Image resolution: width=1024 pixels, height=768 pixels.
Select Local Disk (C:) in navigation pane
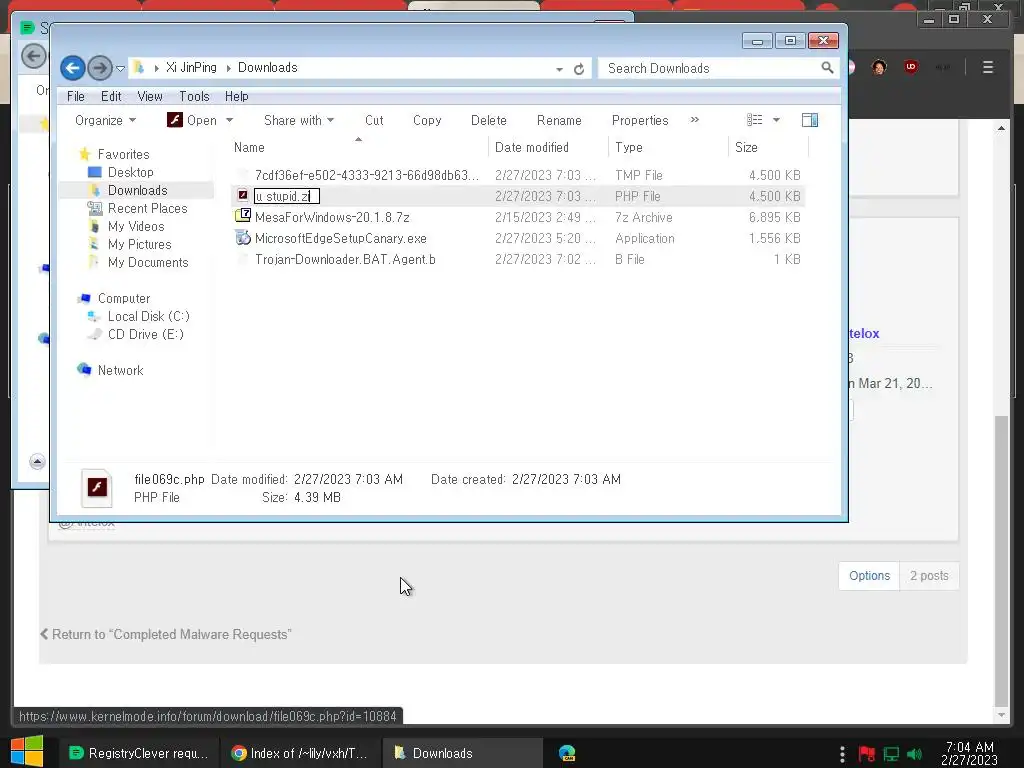click(149, 316)
